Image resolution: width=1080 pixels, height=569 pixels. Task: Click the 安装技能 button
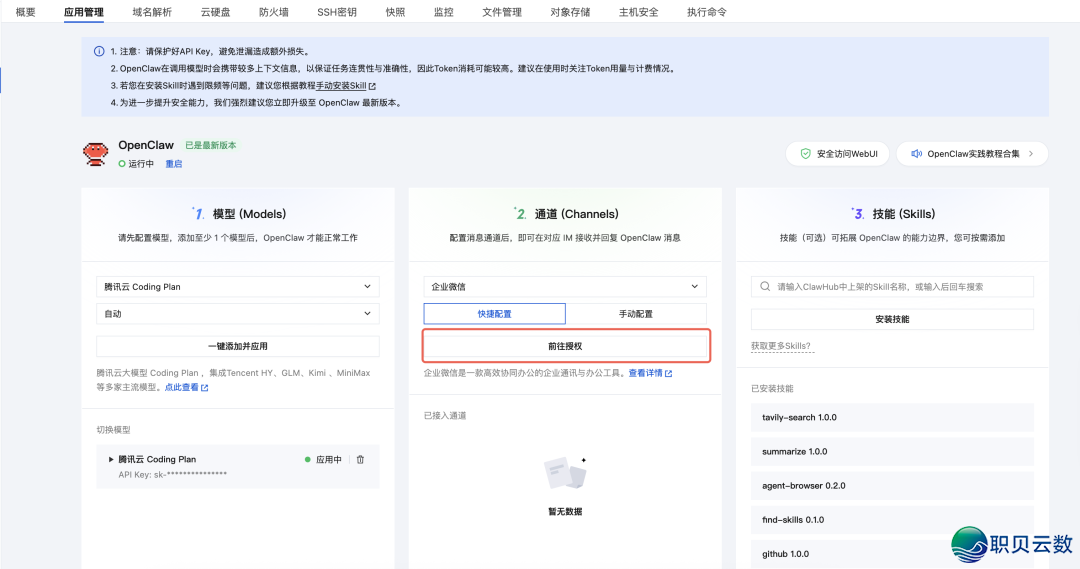[892, 319]
